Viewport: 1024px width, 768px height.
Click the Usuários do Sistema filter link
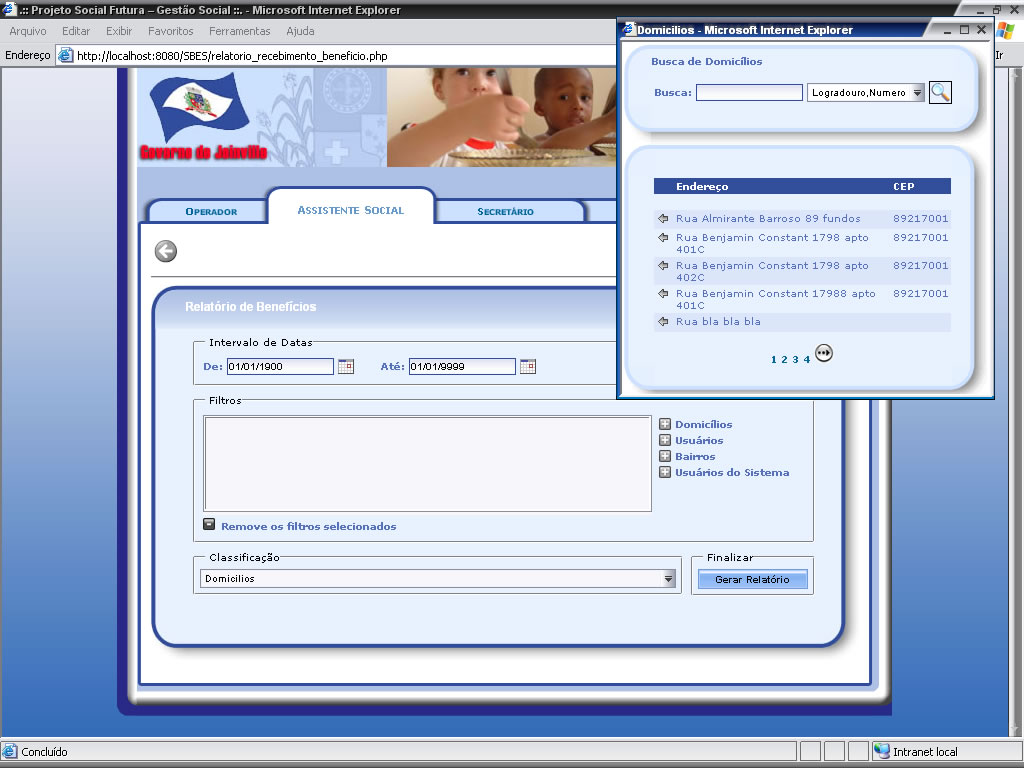732,473
